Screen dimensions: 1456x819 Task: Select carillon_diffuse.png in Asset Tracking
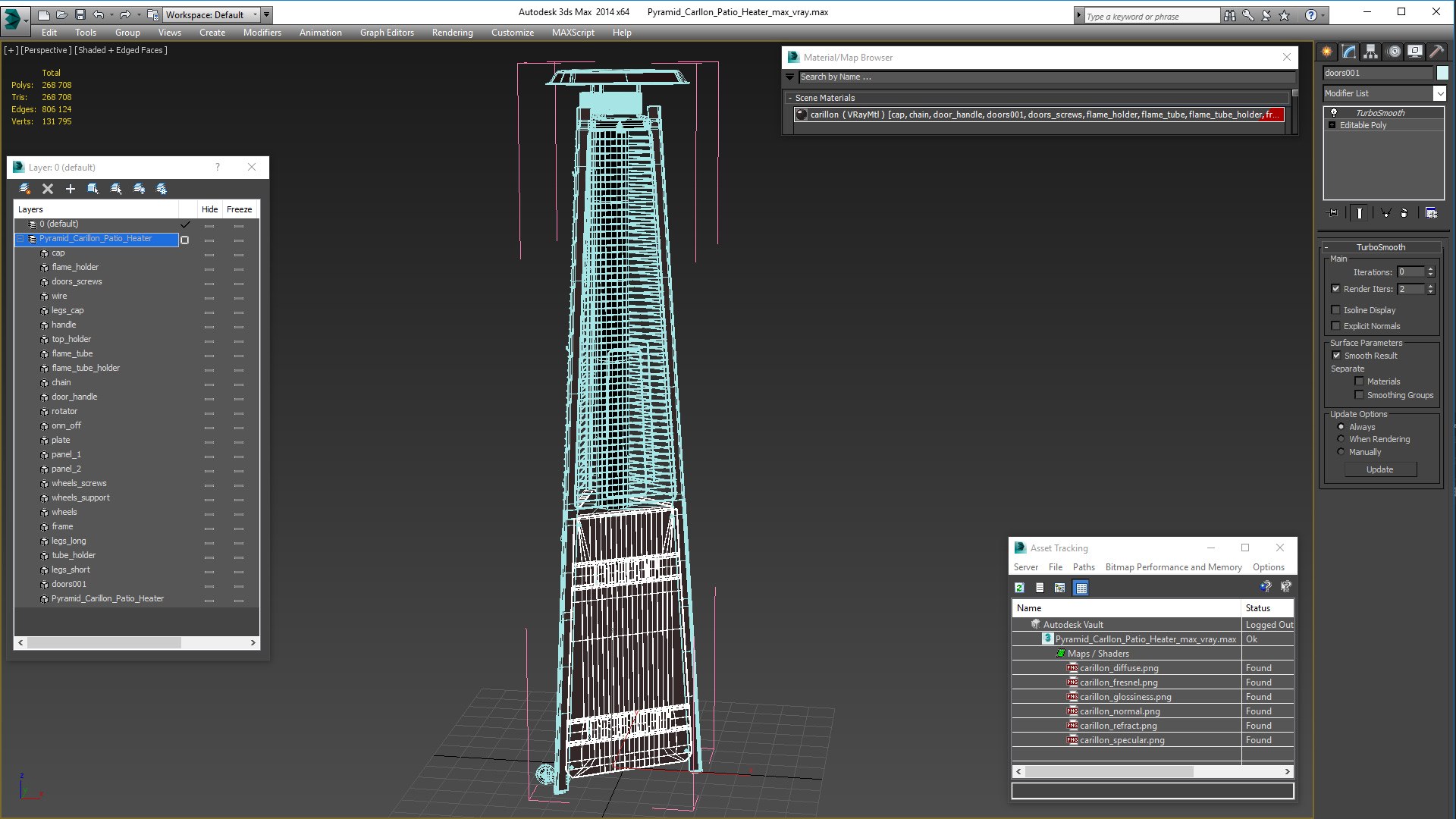(x=1119, y=668)
